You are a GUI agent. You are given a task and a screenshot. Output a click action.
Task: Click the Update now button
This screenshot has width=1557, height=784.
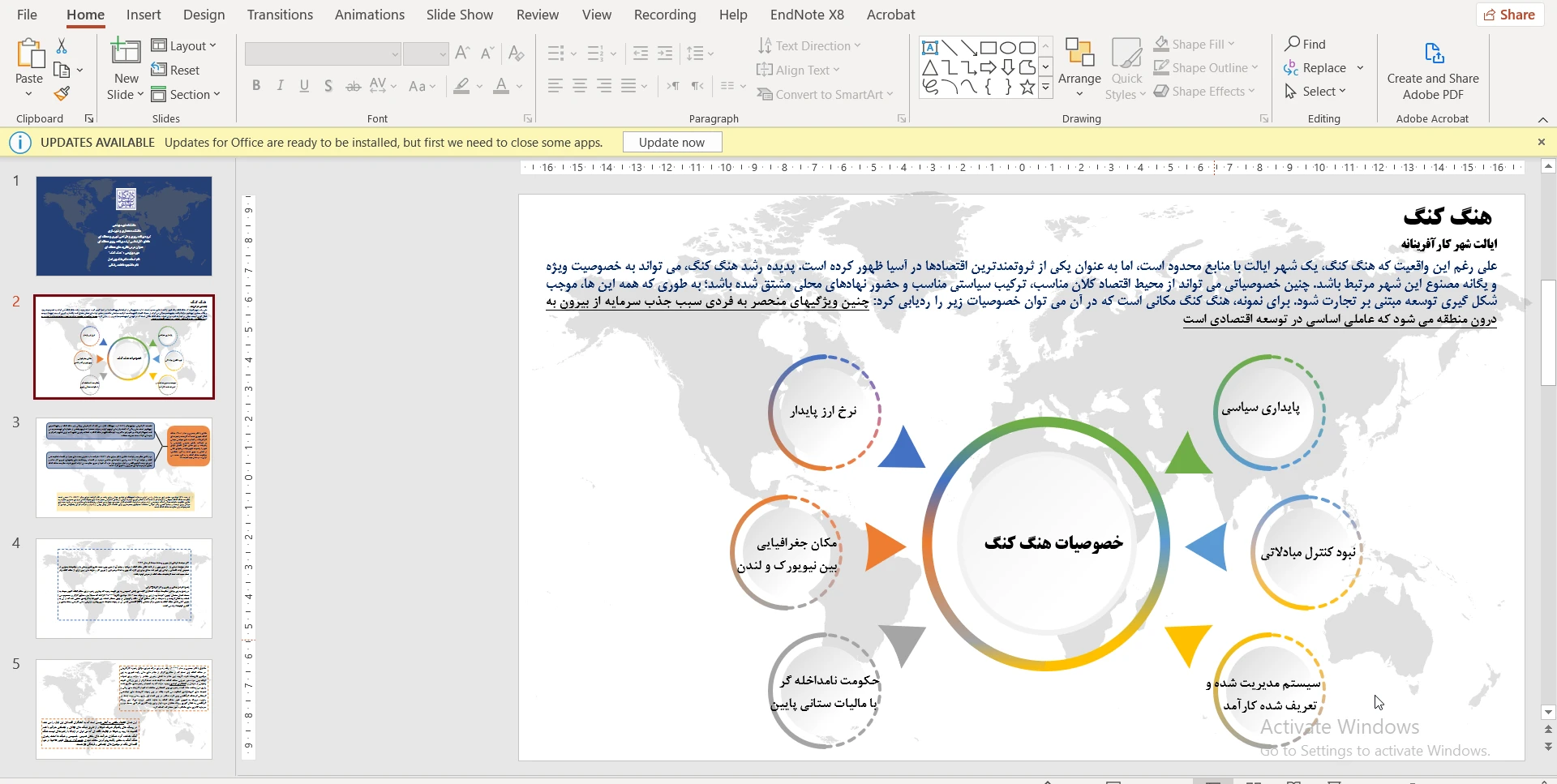(671, 143)
